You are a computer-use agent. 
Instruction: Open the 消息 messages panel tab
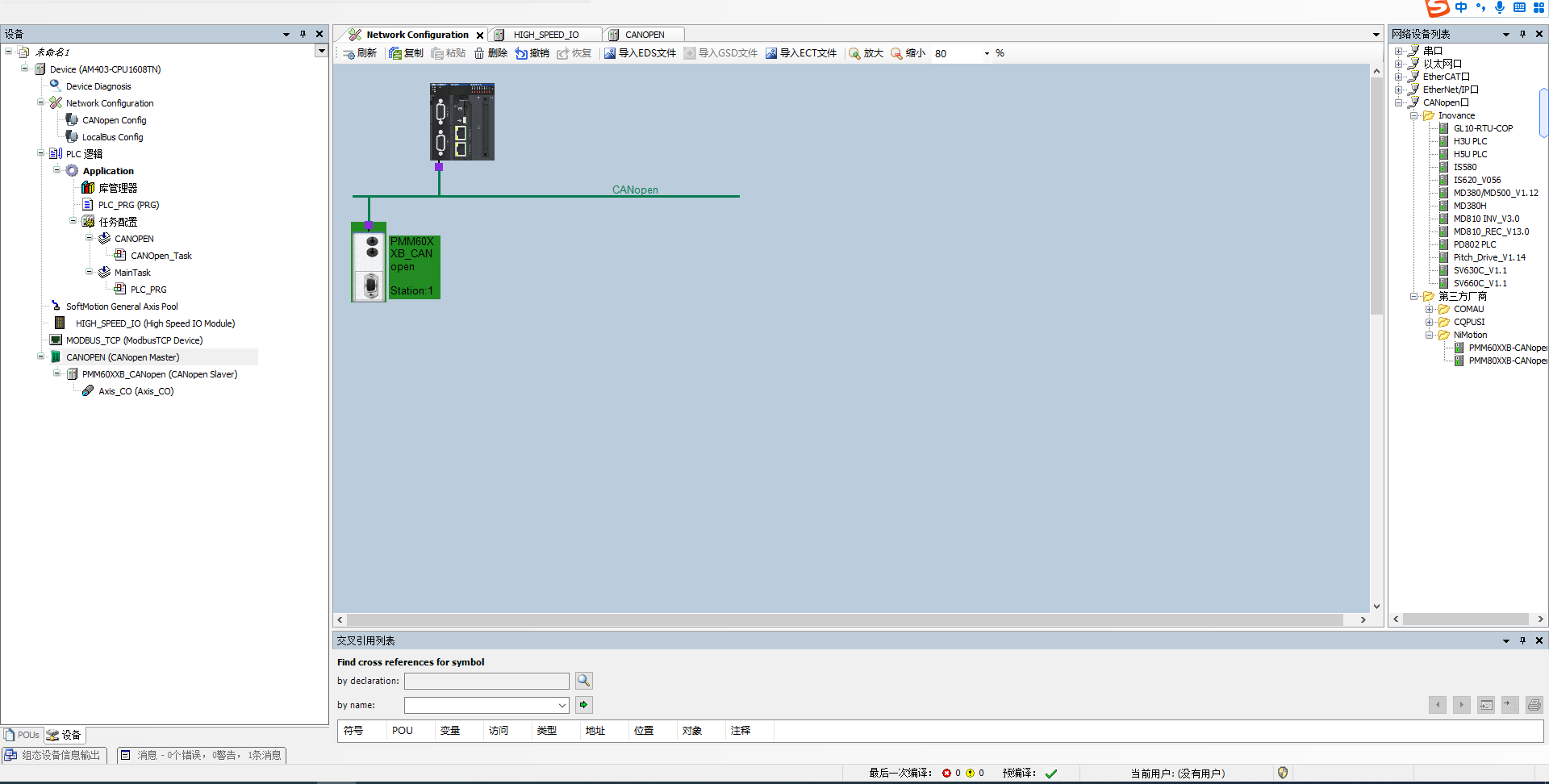coord(201,755)
